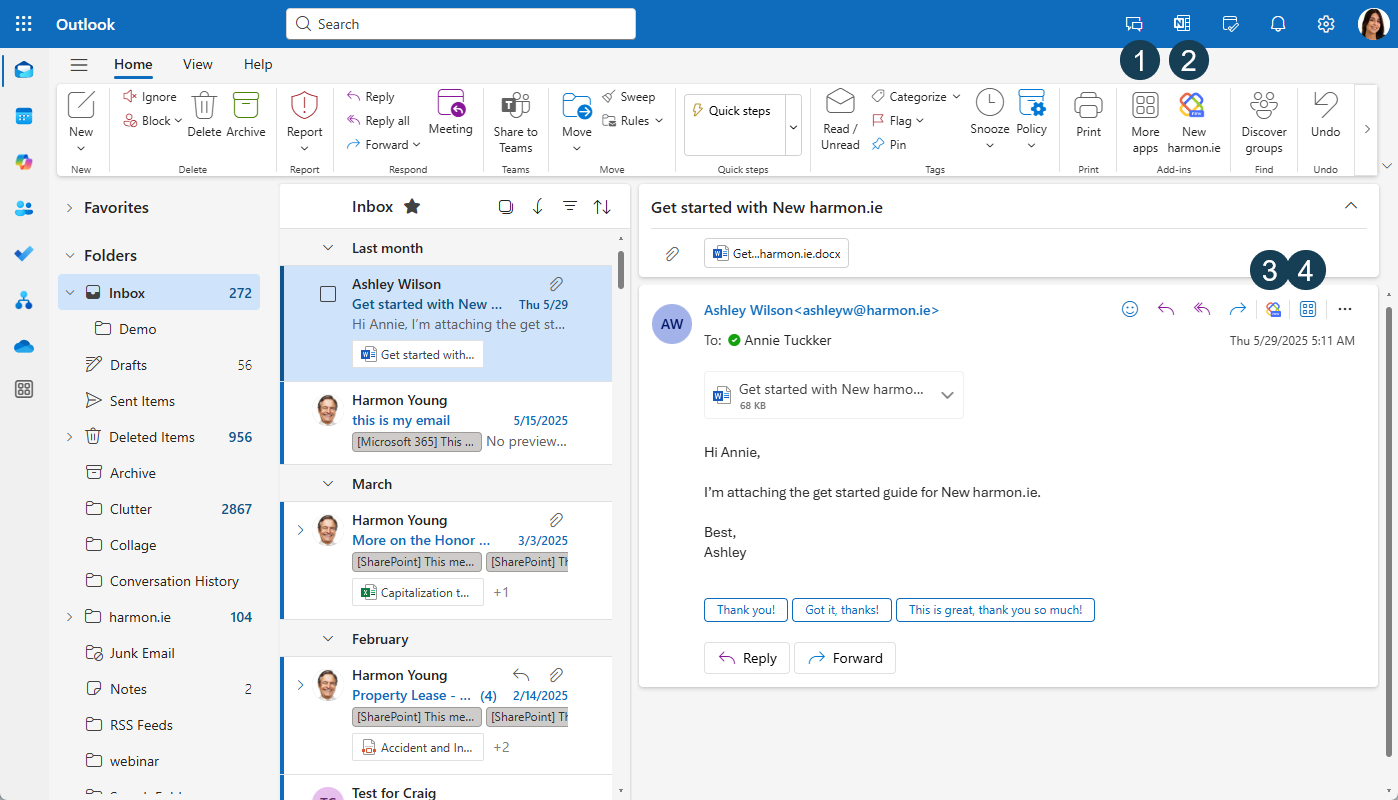1398x800 pixels.
Task: Switch to the View tab
Action: (197, 64)
